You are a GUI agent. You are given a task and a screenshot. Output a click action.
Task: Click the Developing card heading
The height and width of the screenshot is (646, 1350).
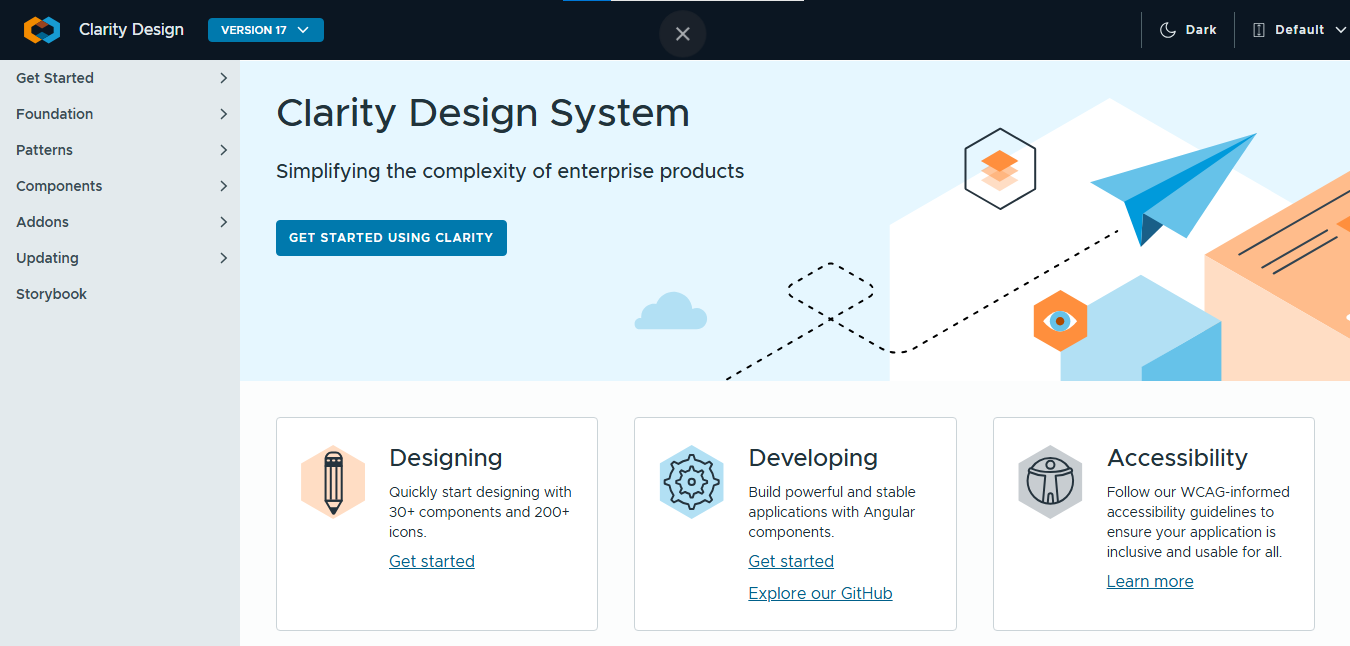[x=813, y=458]
